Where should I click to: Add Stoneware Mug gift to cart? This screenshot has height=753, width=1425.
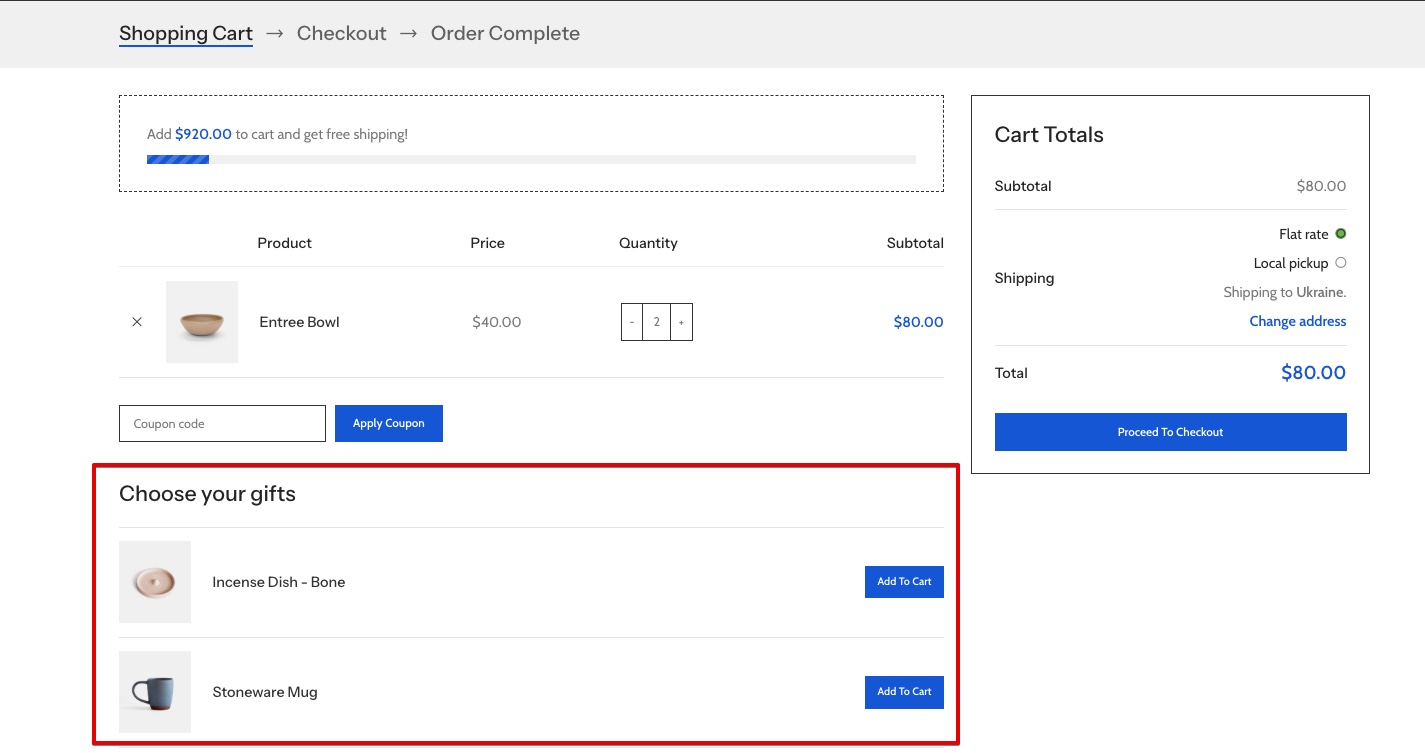(904, 692)
